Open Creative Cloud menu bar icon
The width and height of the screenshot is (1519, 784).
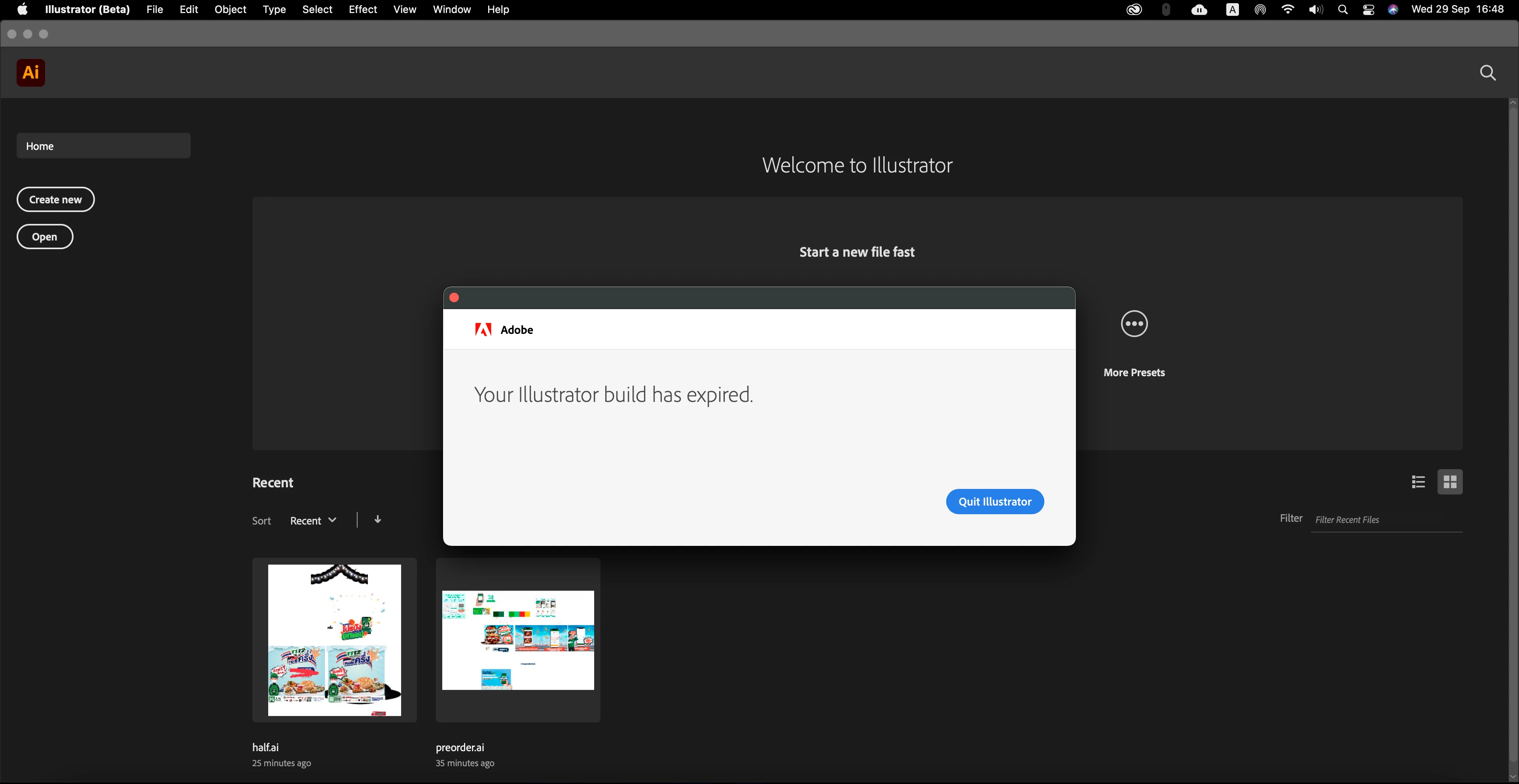(x=1134, y=9)
